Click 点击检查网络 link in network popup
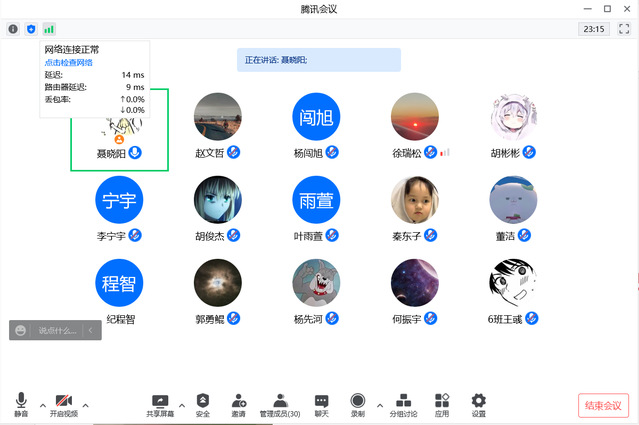The width and height of the screenshot is (639, 425). 69,62
